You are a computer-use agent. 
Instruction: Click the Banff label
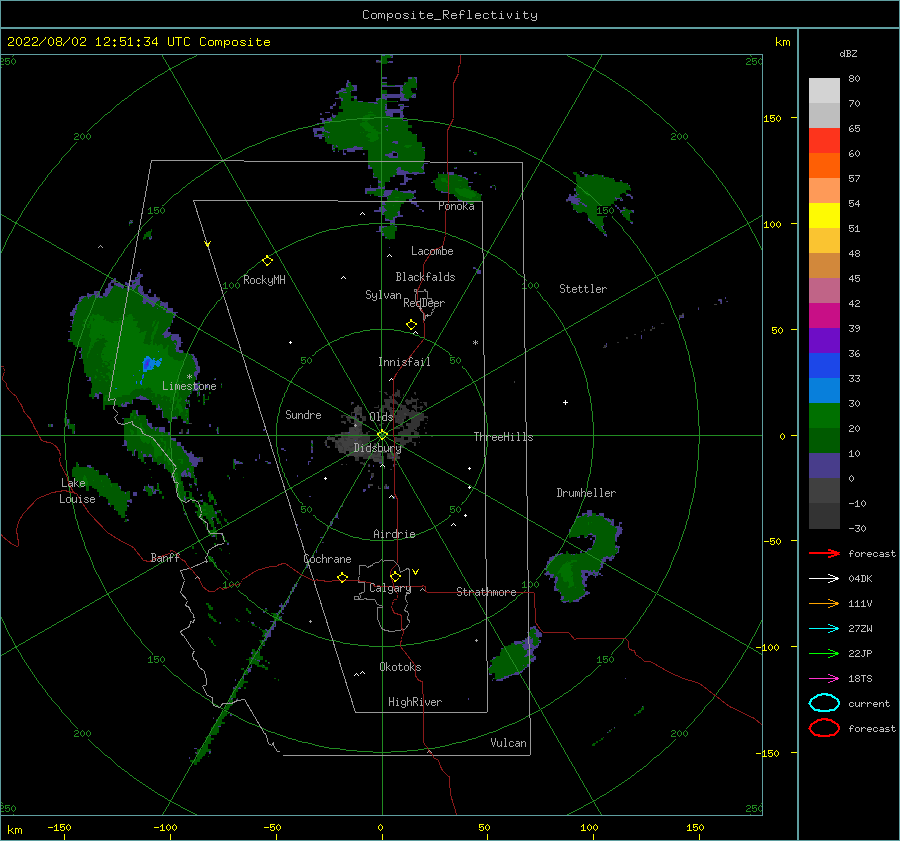(x=165, y=557)
